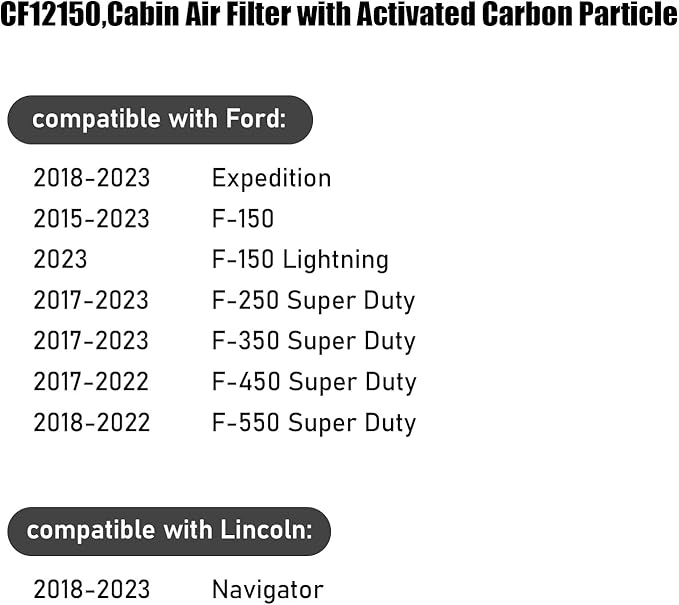Click the 2018-2023 year range beside Expedition
This screenshot has height=605, width=679.
pos(91,178)
